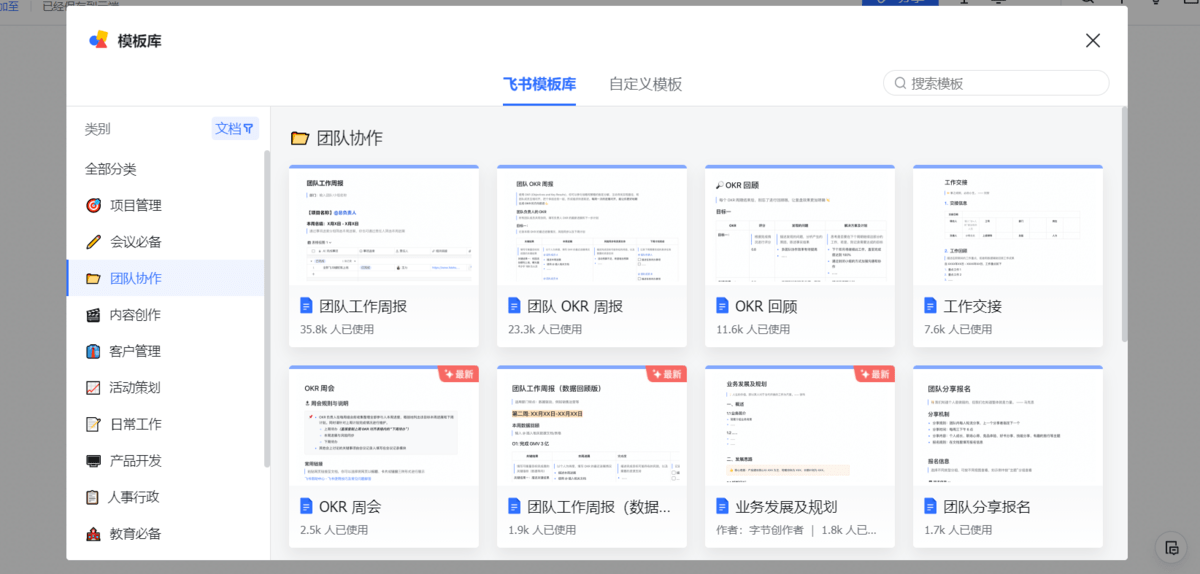Viewport: 1200px width, 574px height.
Task: Click the 团队工作周报（数据… template title
Action: (x=598, y=507)
